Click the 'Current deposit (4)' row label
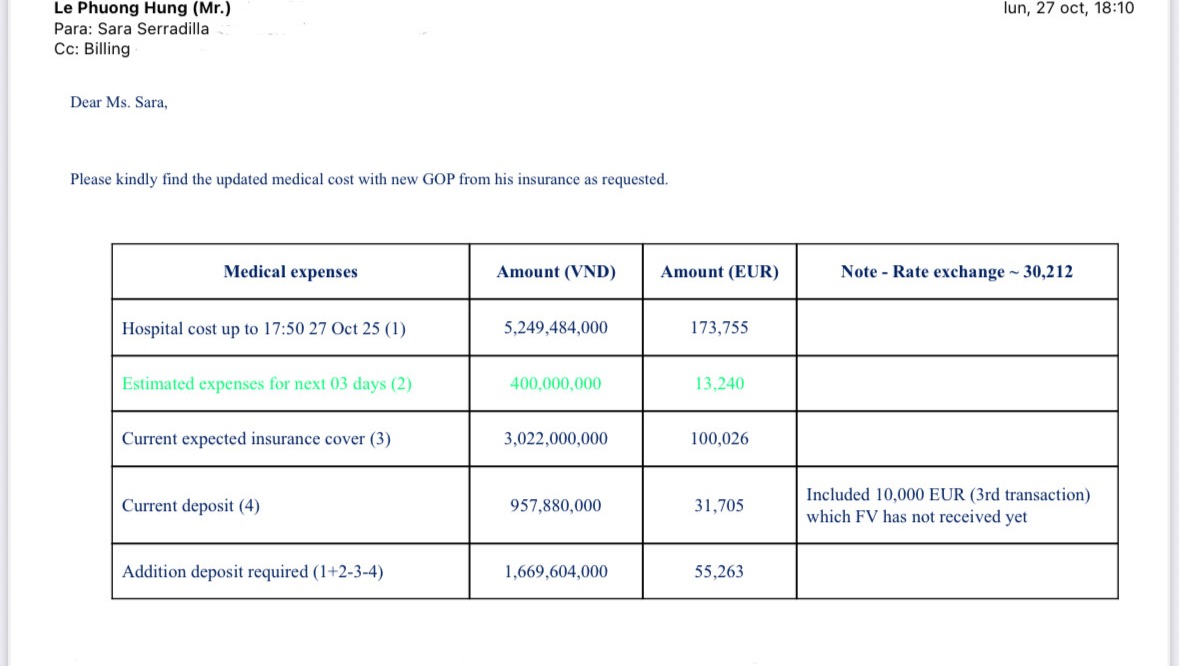This screenshot has width=1179, height=666. pos(191,506)
